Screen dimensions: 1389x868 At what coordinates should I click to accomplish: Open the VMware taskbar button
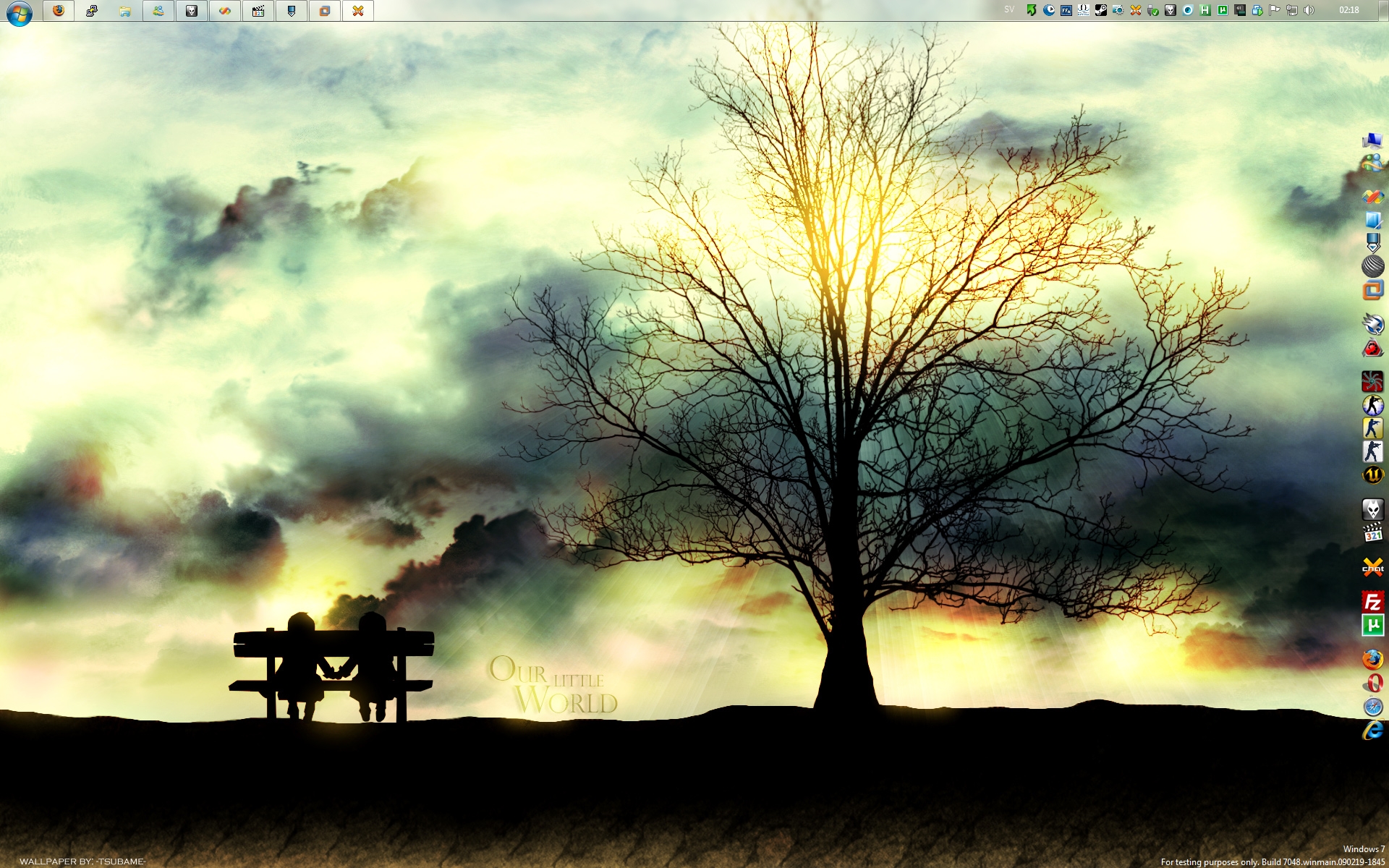325,11
